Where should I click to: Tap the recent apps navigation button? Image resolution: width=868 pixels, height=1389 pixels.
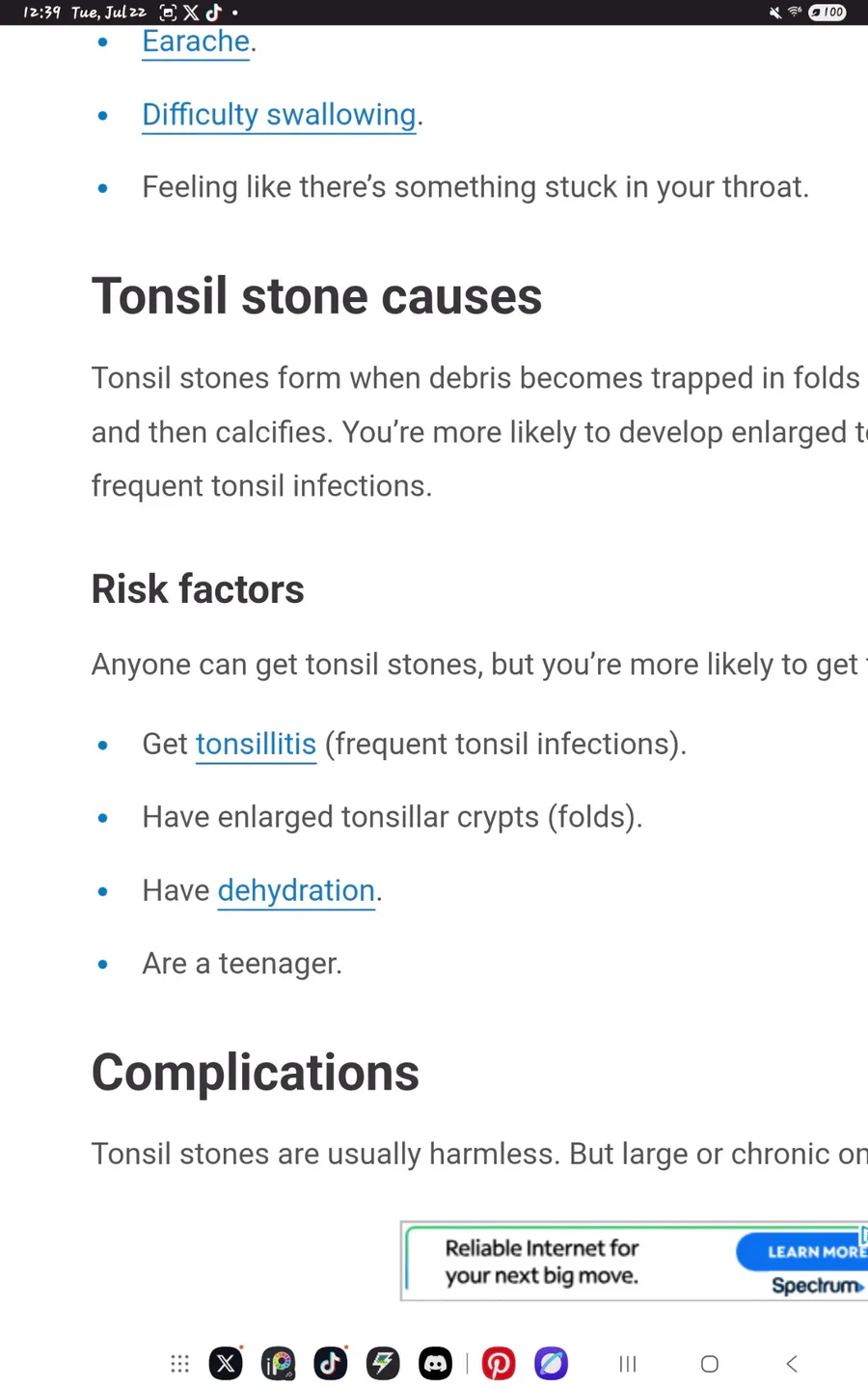(628, 1364)
